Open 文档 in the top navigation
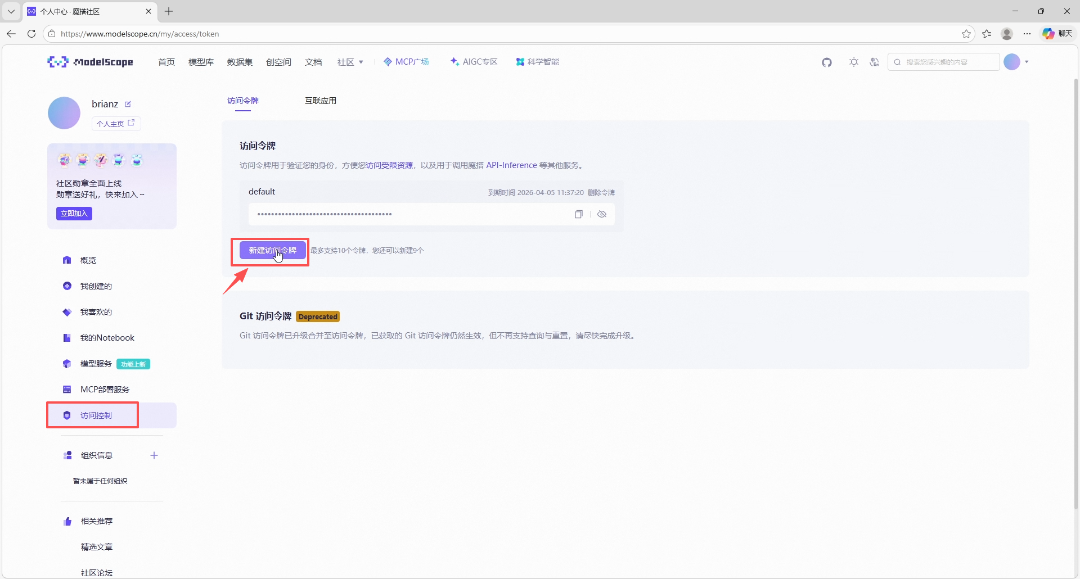The image size is (1080, 579). pos(313,62)
